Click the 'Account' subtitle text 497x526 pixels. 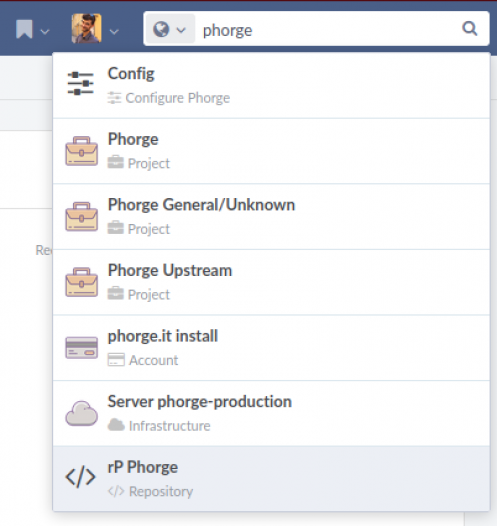coord(154,360)
